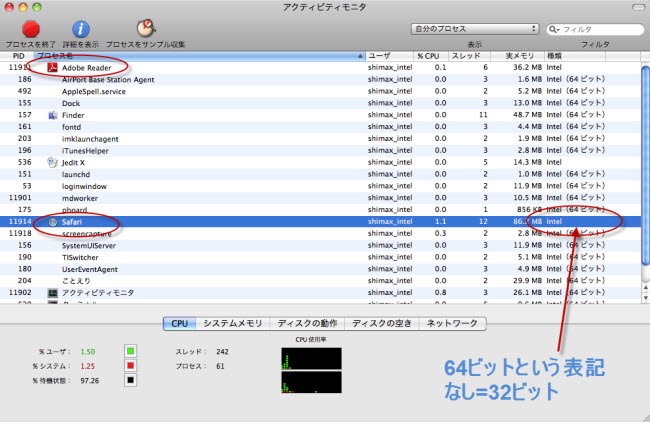Open the 自分のプロセス dropdown

pyautogui.click(x=475, y=29)
